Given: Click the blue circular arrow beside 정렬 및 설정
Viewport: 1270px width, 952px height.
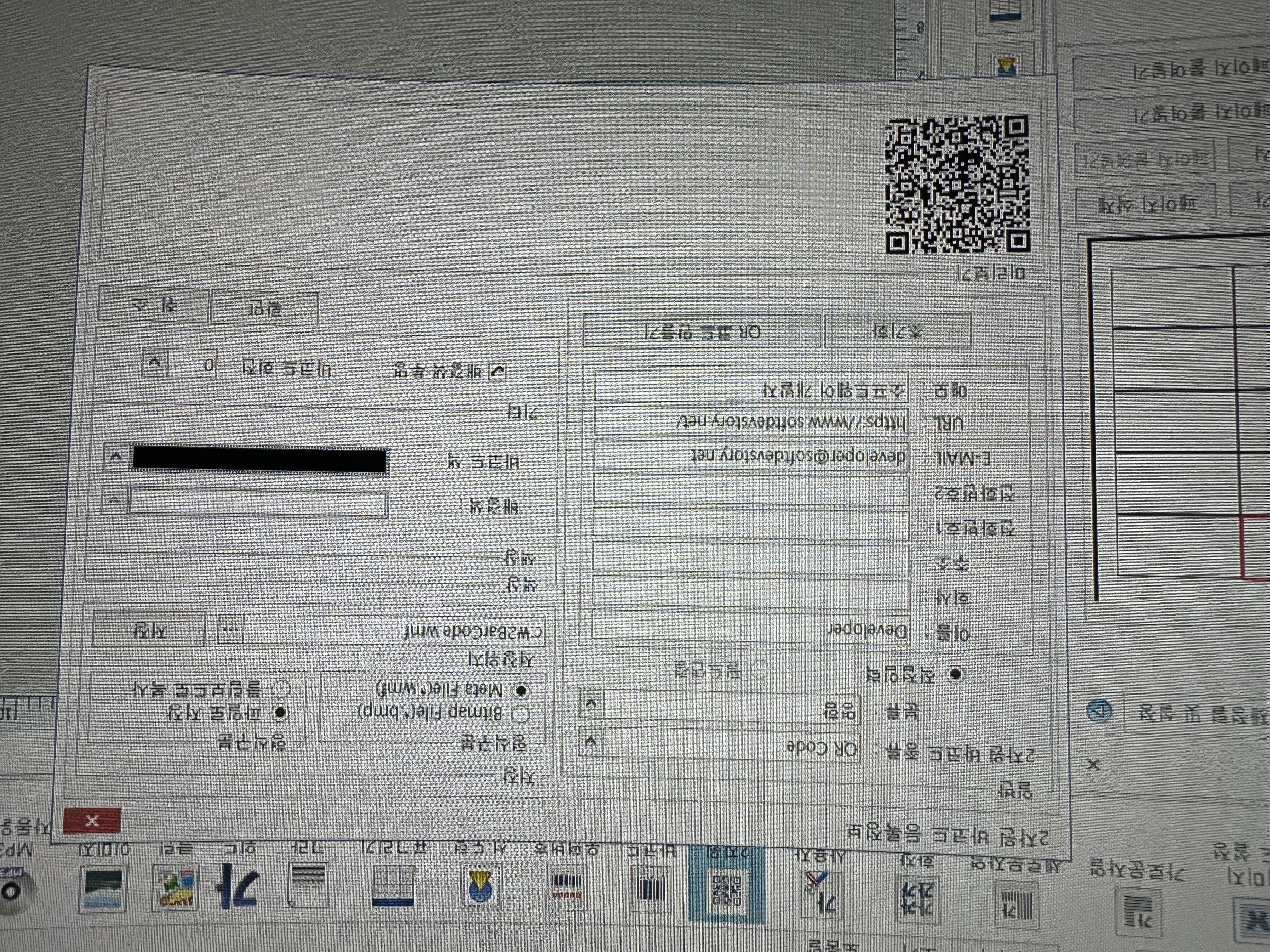Looking at the screenshot, I should pyautogui.click(x=1099, y=711).
